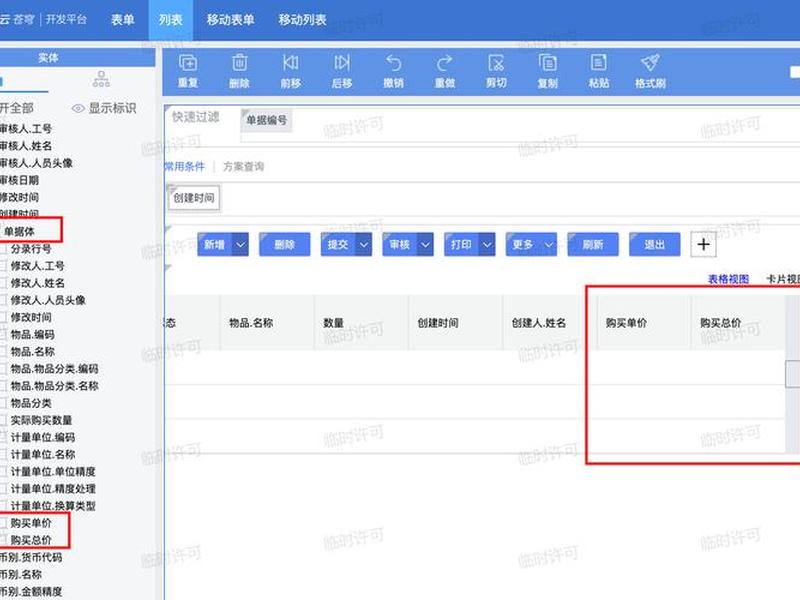Click the 复制 copy icon
The height and width of the screenshot is (600, 800).
click(547, 63)
